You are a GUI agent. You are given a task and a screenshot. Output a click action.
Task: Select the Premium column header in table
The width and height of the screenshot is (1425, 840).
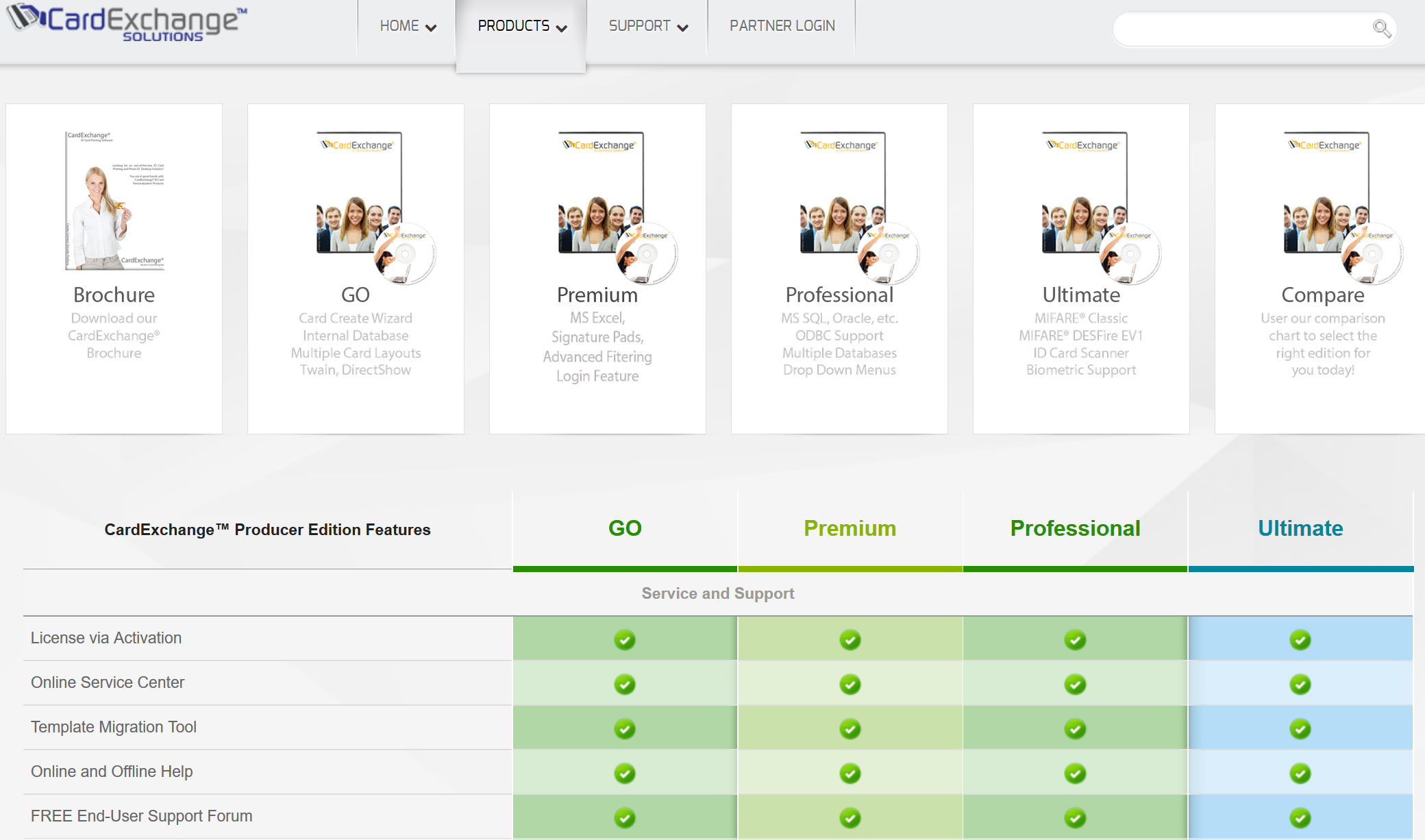[850, 528]
